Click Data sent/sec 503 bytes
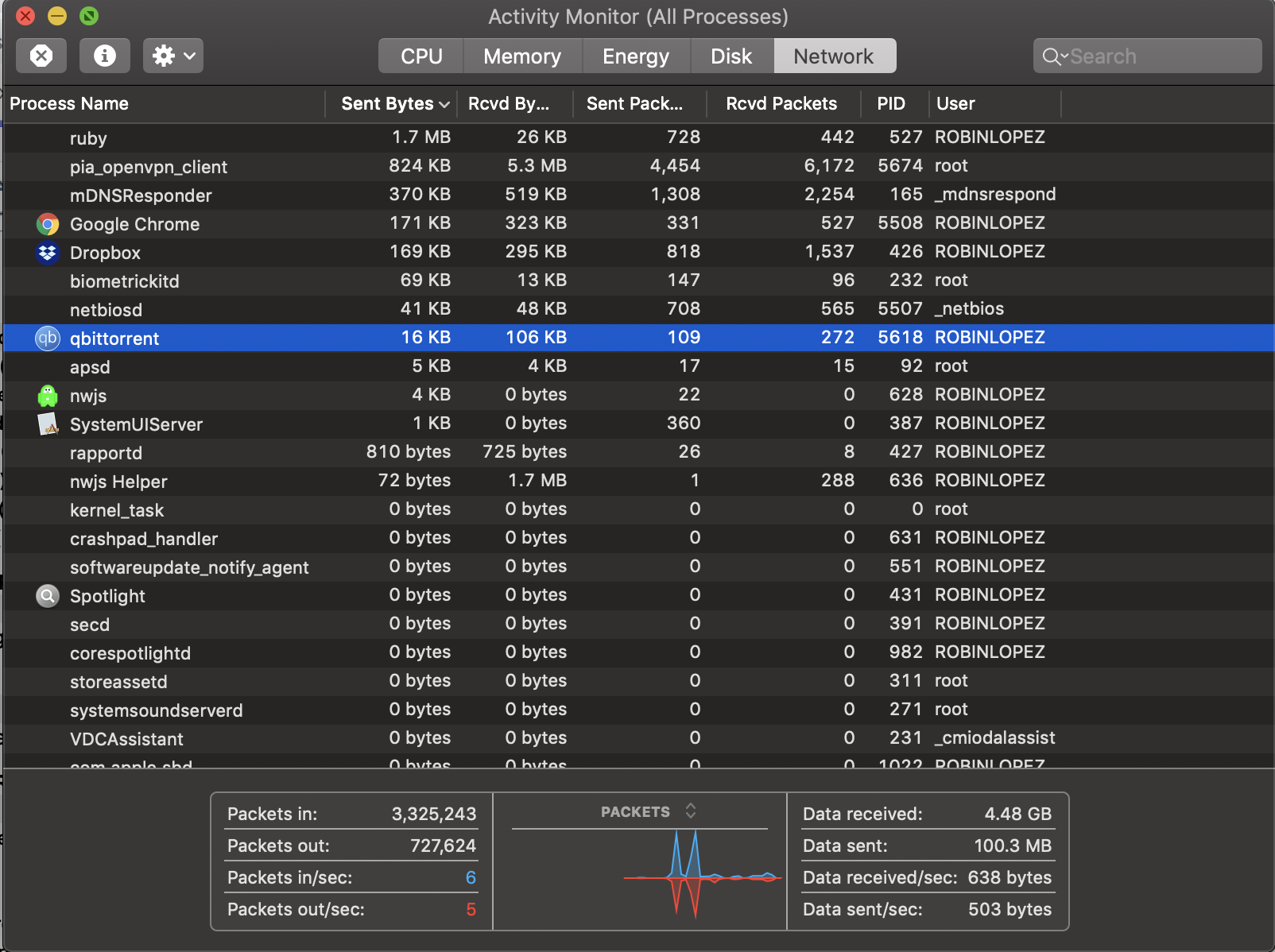This screenshot has height=952, width=1275. coord(1010,909)
